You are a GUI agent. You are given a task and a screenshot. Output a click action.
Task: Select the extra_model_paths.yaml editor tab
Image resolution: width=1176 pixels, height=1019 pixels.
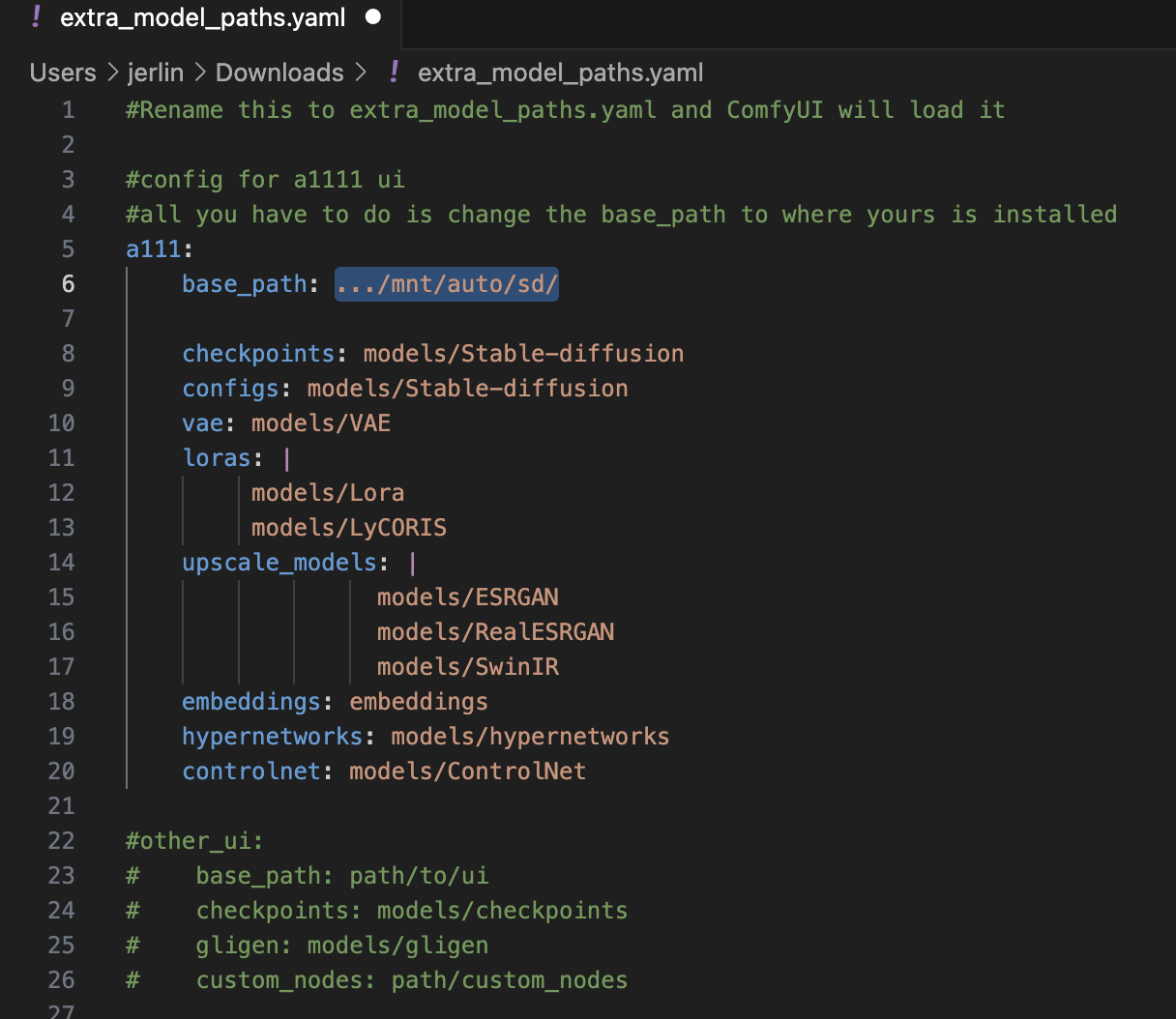(x=202, y=17)
